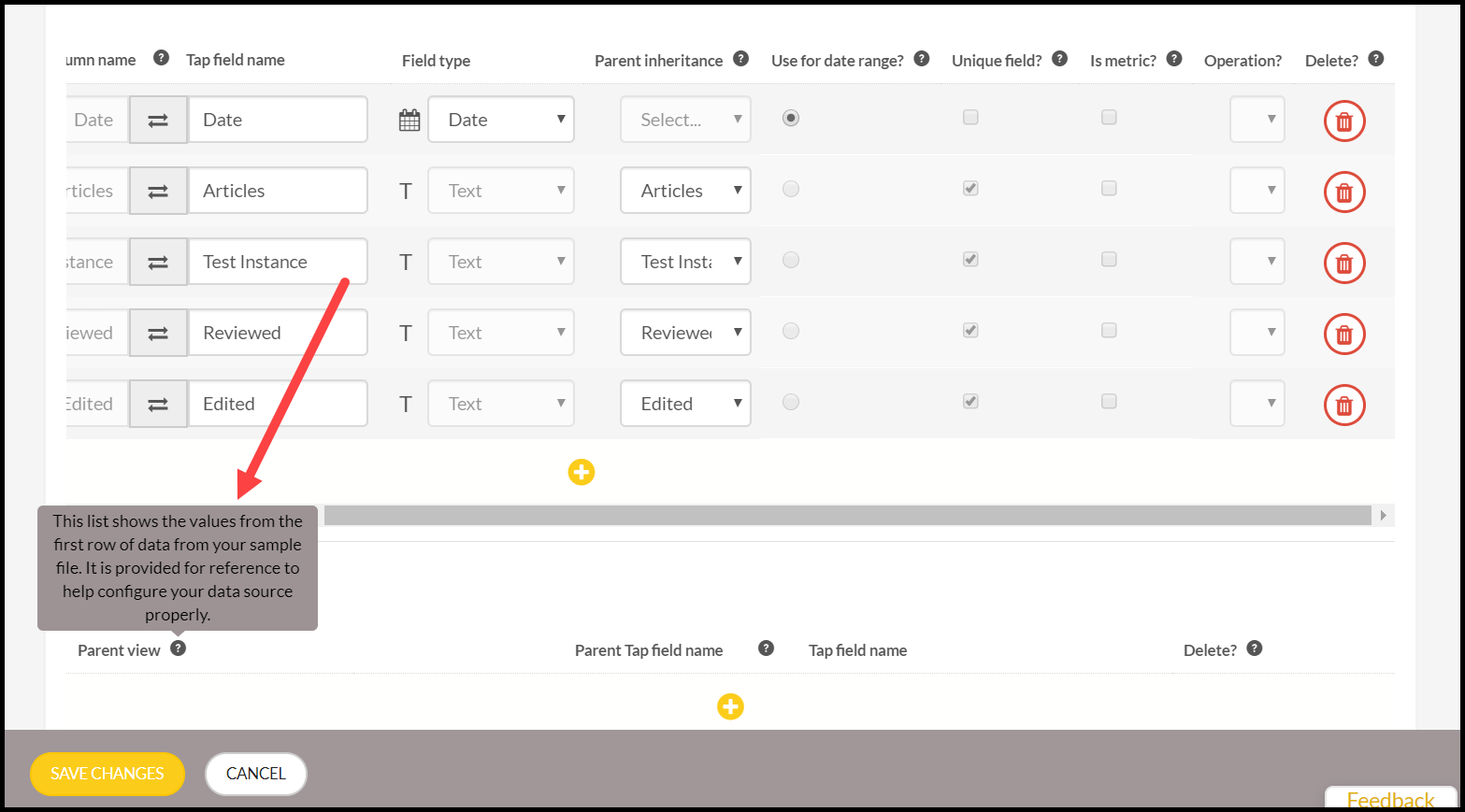Click swap arrows button in Test Instance row
Image resolution: width=1465 pixels, height=812 pixels.
pyautogui.click(x=158, y=262)
